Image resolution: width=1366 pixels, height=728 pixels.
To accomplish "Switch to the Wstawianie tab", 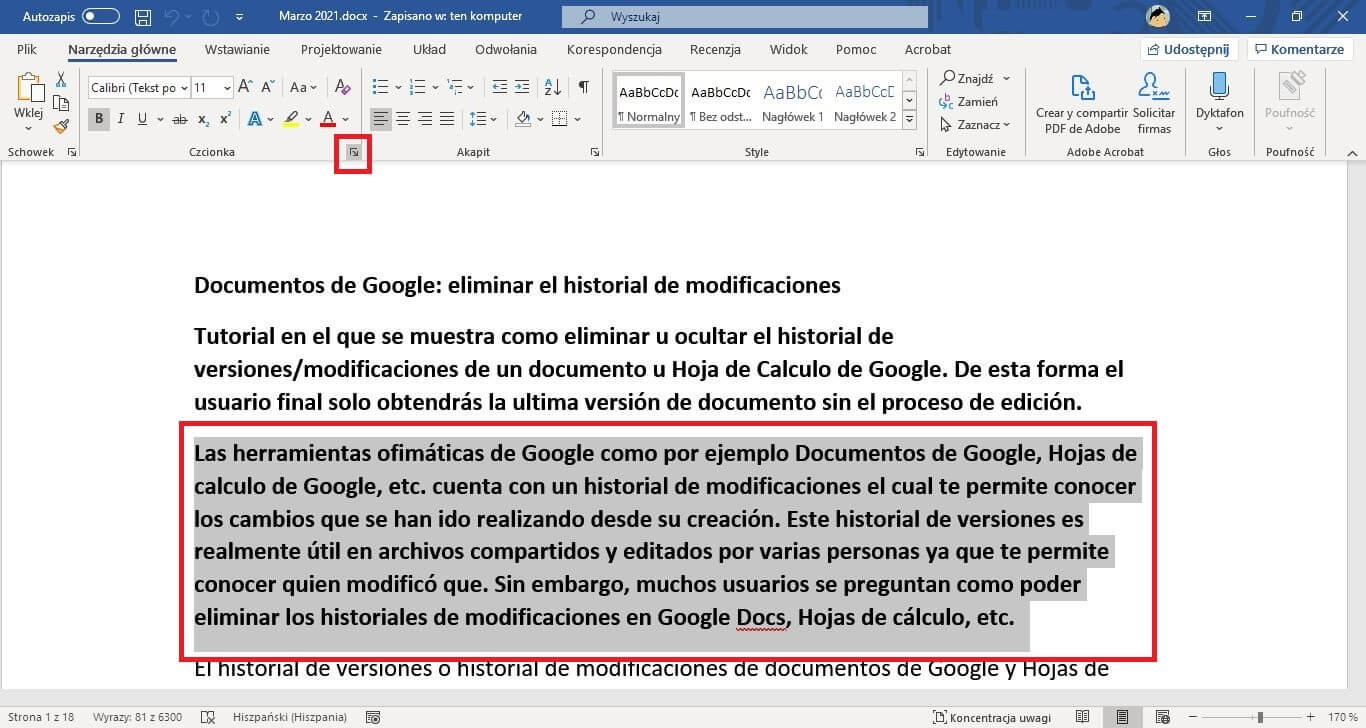I will pos(237,49).
